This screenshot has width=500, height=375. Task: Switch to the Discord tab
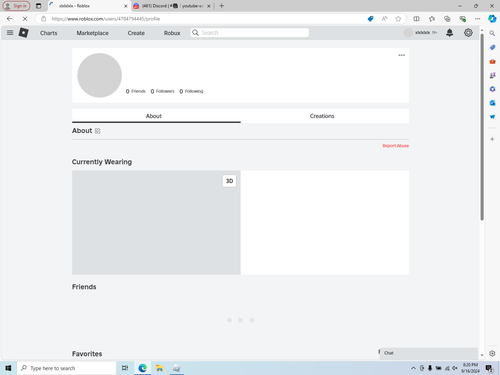pyautogui.click(x=172, y=6)
